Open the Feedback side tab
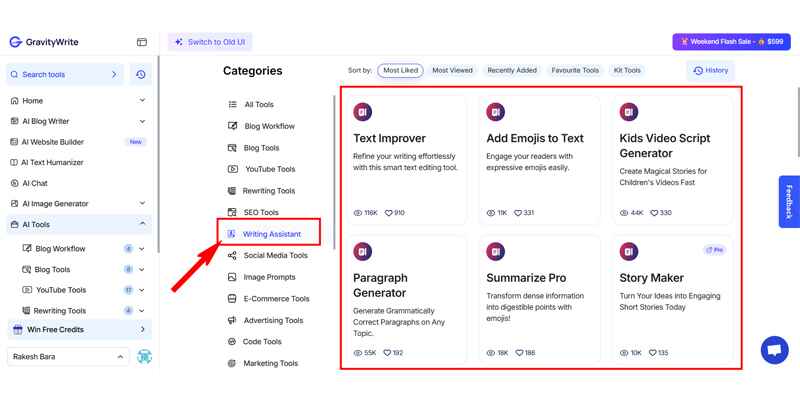Screen dimensions: 800x400 [x=789, y=202]
